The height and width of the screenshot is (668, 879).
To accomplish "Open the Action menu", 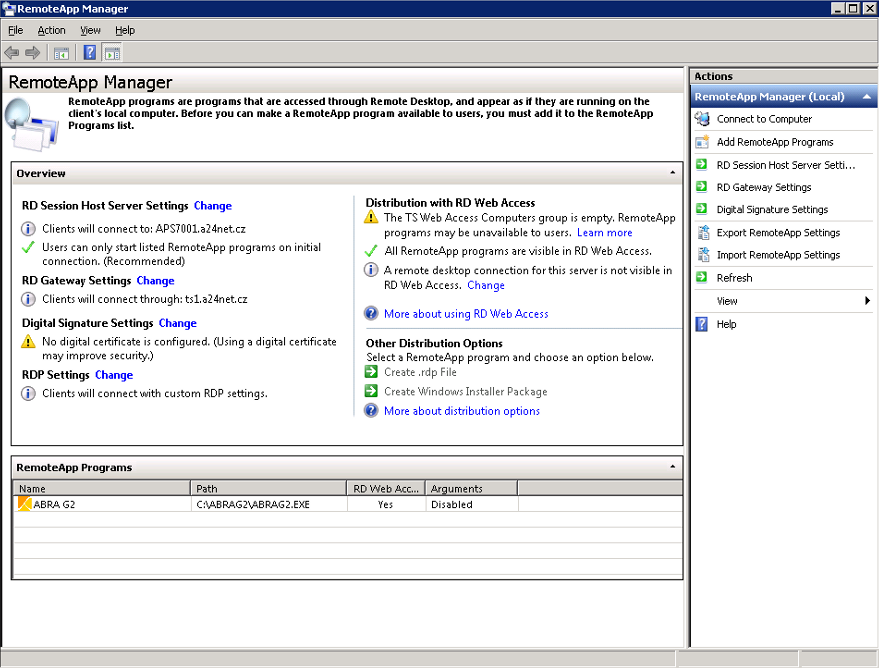I will tap(51, 31).
